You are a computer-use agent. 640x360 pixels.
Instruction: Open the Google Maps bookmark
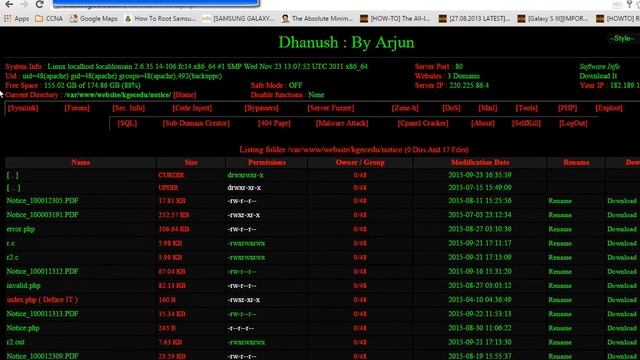pyautogui.click(x=94, y=18)
